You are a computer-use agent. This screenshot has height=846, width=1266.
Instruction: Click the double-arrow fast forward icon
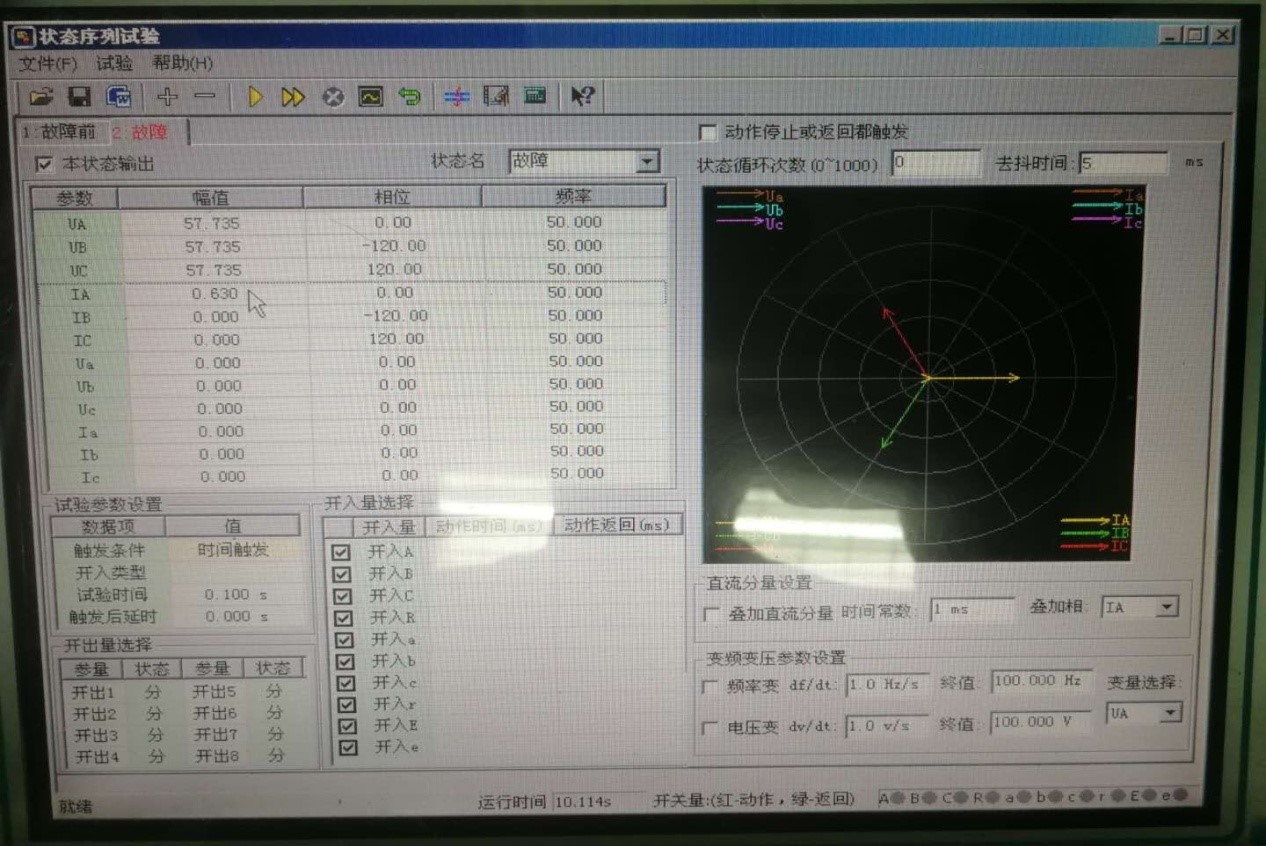[292, 96]
